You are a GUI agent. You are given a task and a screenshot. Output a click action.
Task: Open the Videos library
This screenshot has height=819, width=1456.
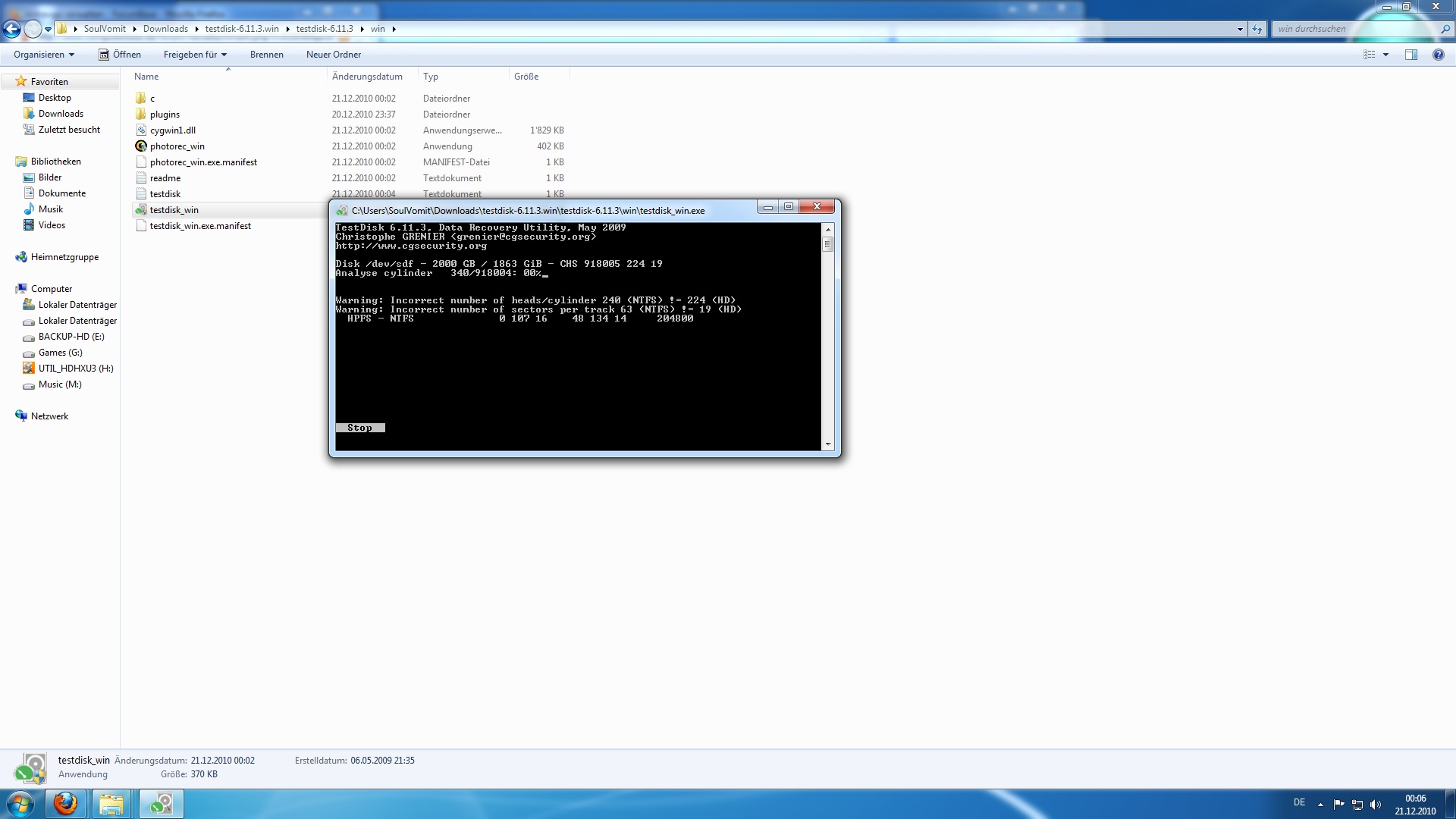click(x=52, y=225)
